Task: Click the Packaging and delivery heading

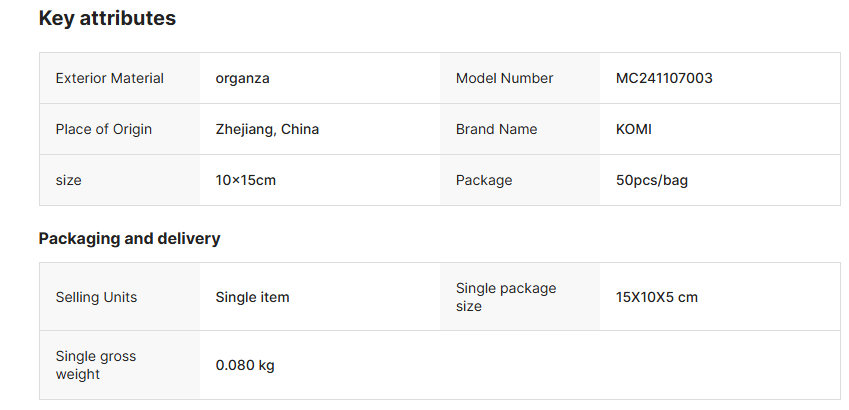Action: (x=129, y=239)
